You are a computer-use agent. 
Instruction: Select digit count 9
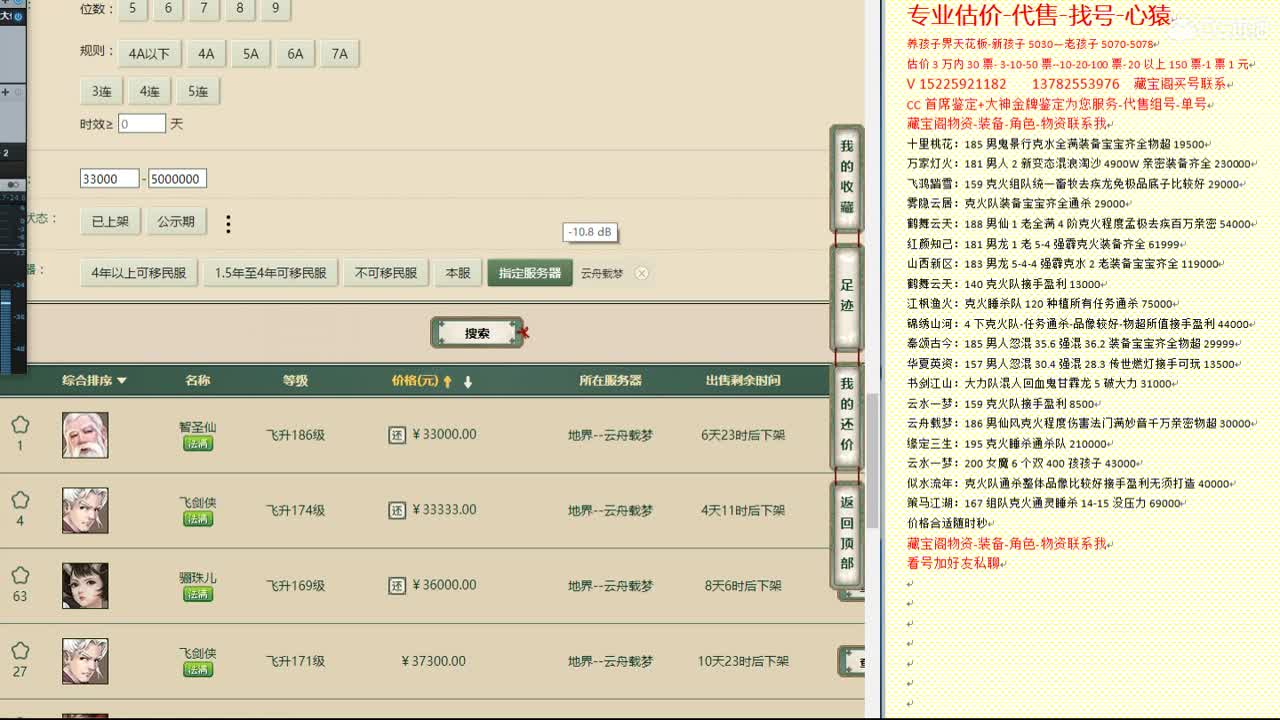click(x=276, y=8)
